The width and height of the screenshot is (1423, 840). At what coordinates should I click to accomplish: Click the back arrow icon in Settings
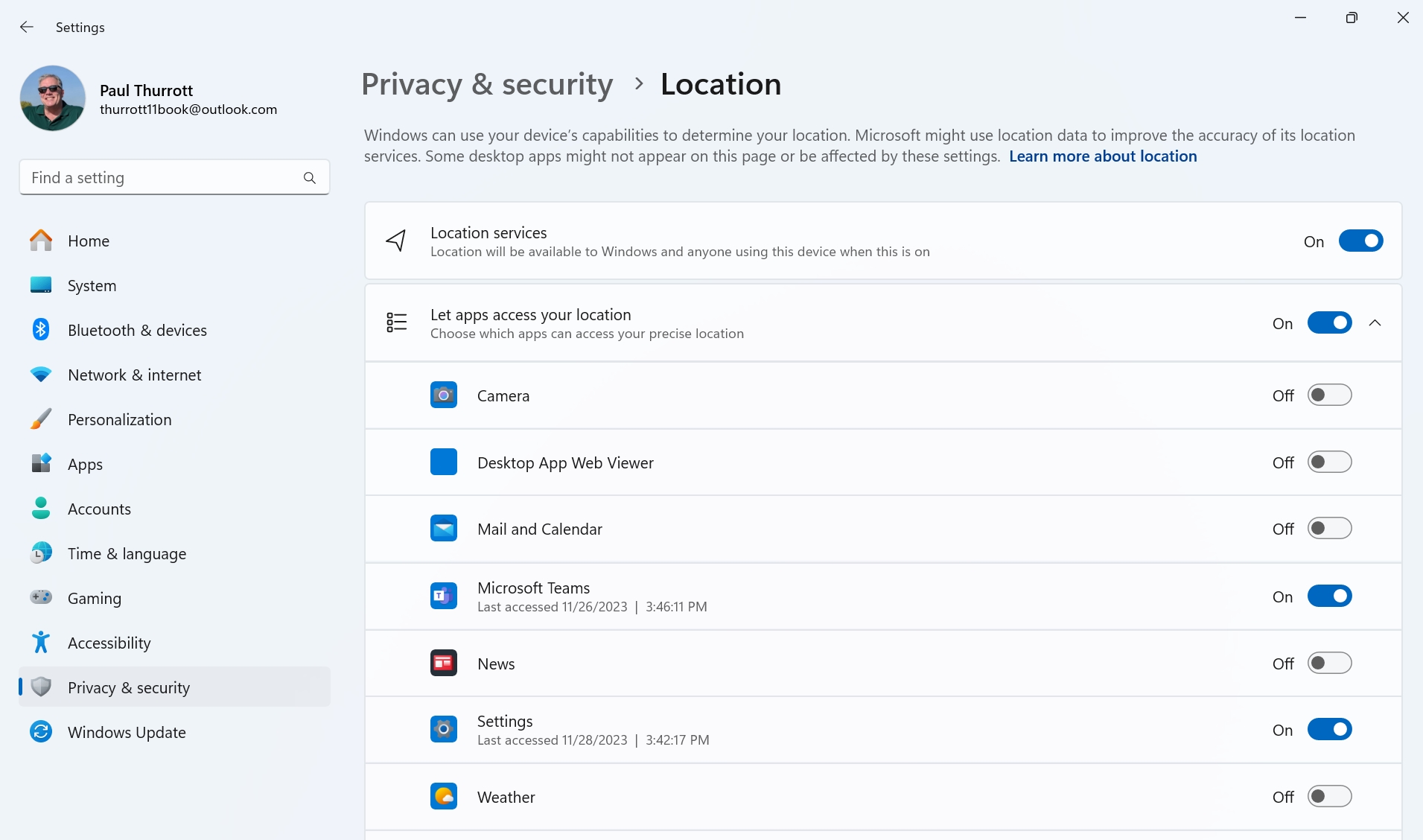coord(27,28)
